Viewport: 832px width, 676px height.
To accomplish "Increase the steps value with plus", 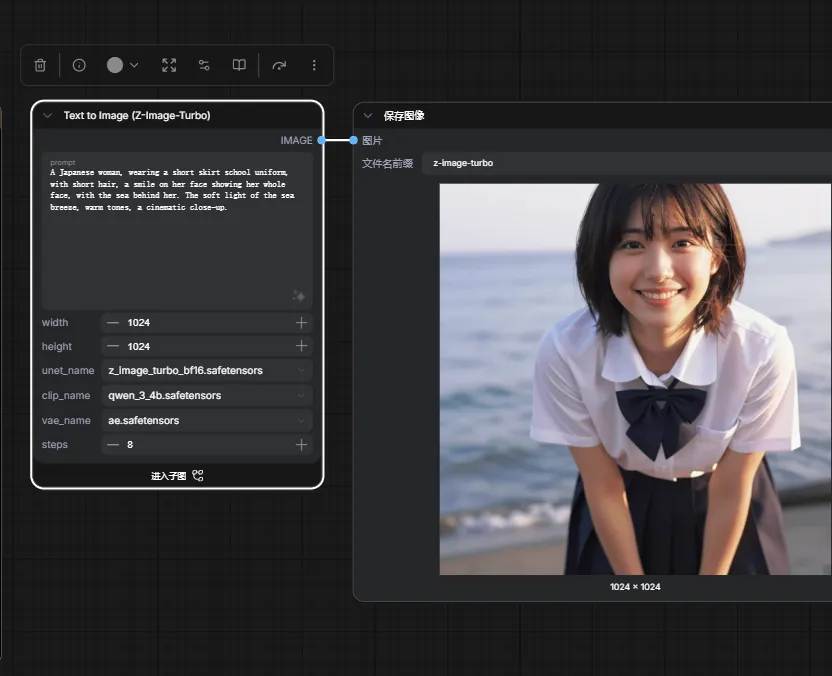I will (301, 445).
